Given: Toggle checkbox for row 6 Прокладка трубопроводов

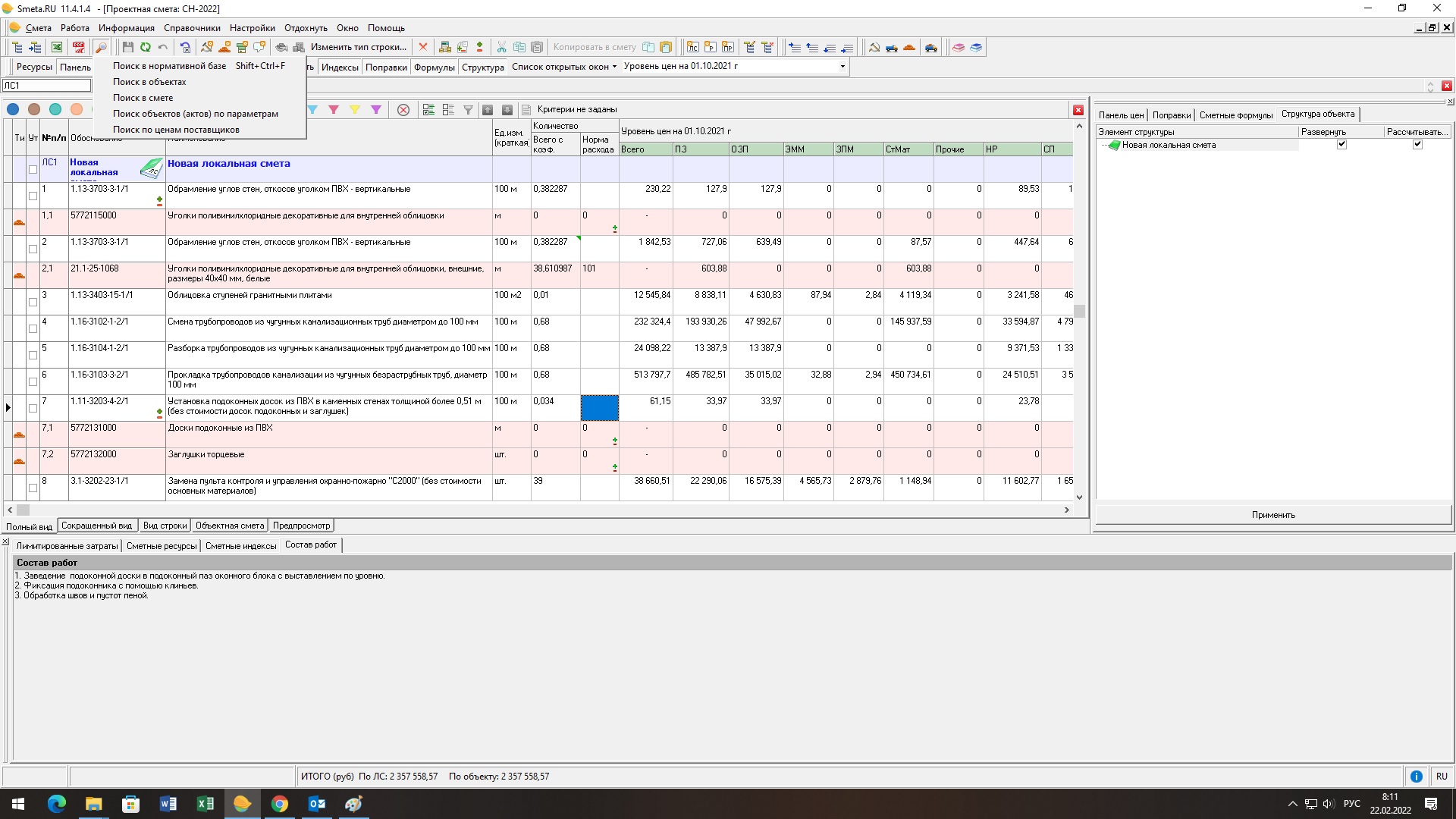Looking at the screenshot, I should [x=33, y=381].
